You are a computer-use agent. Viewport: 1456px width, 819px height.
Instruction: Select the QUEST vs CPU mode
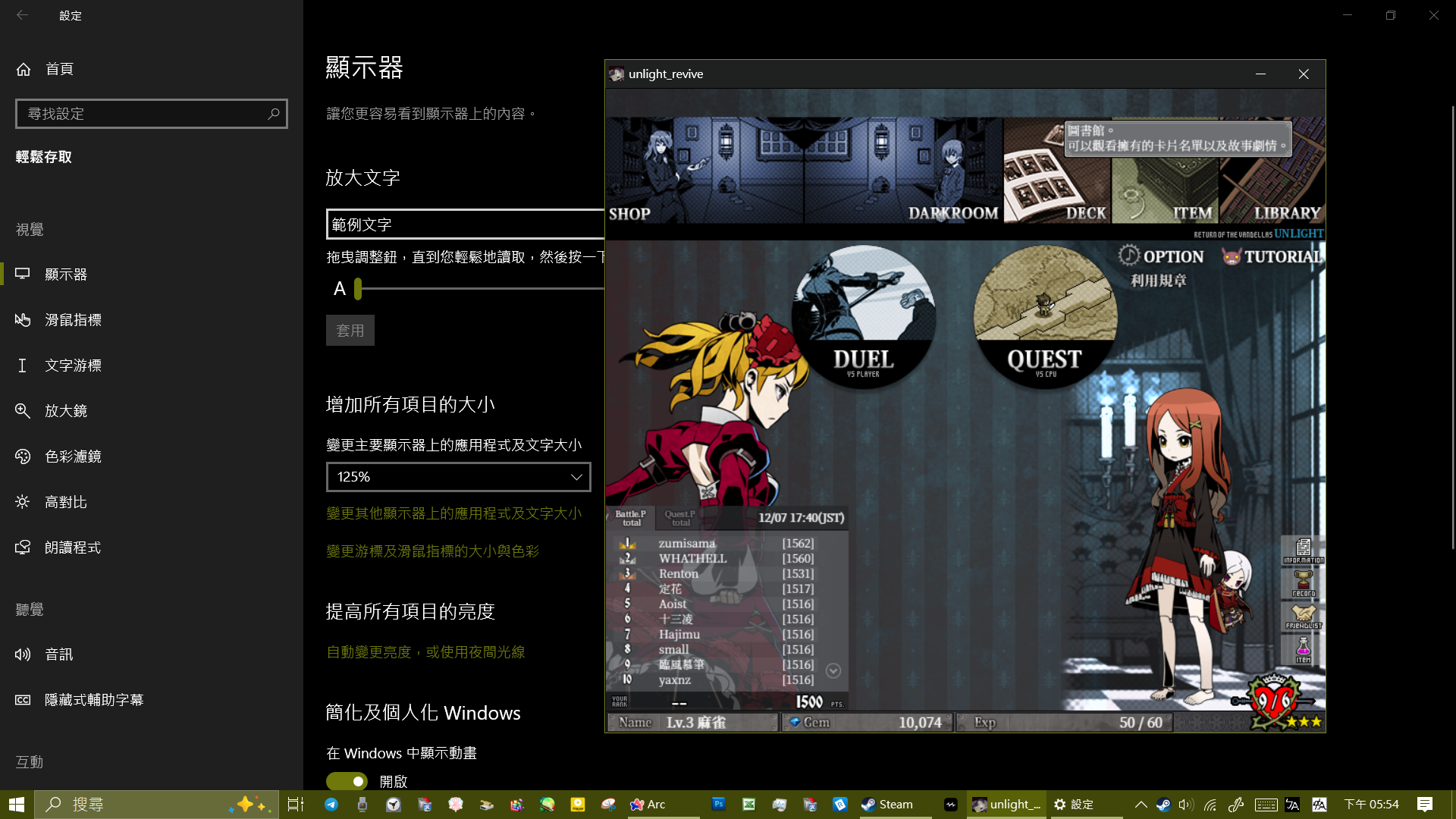(x=1045, y=317)
